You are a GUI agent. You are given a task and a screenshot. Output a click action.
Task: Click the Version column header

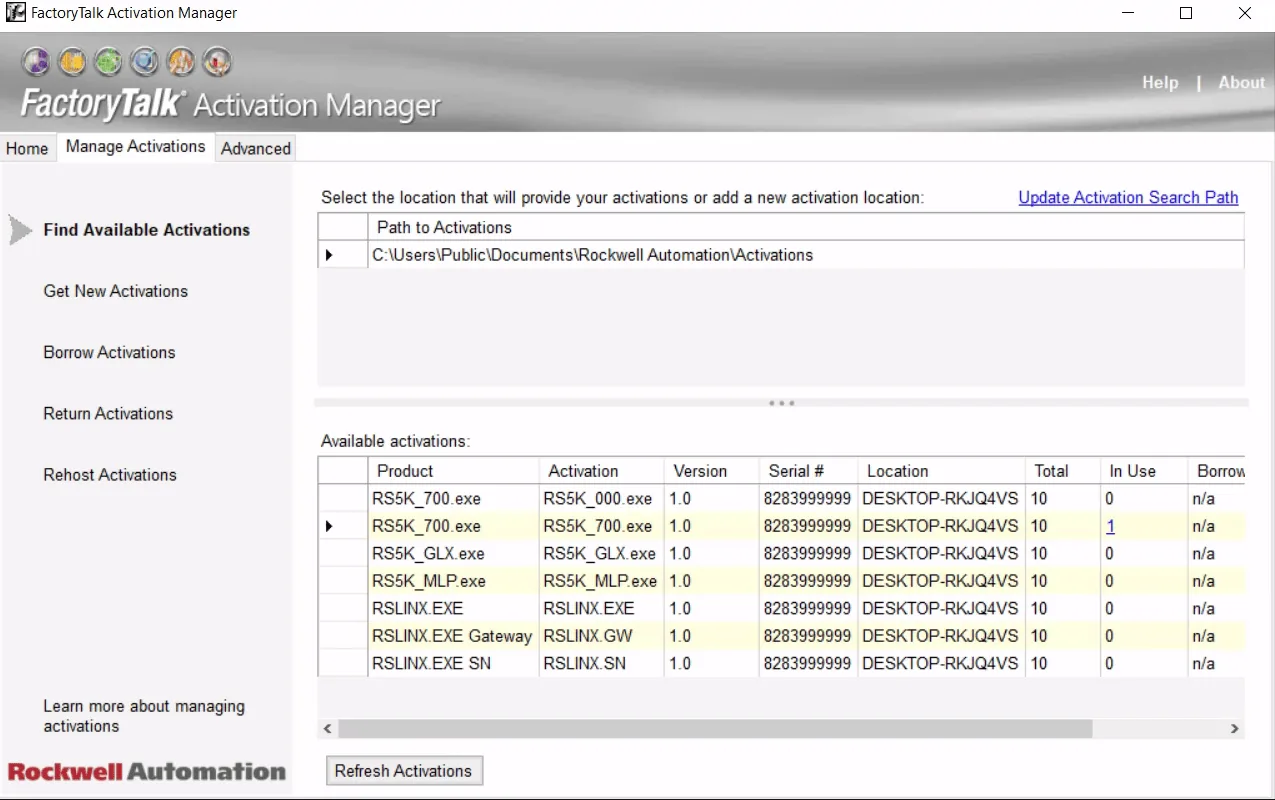click(x=711, y=471)
